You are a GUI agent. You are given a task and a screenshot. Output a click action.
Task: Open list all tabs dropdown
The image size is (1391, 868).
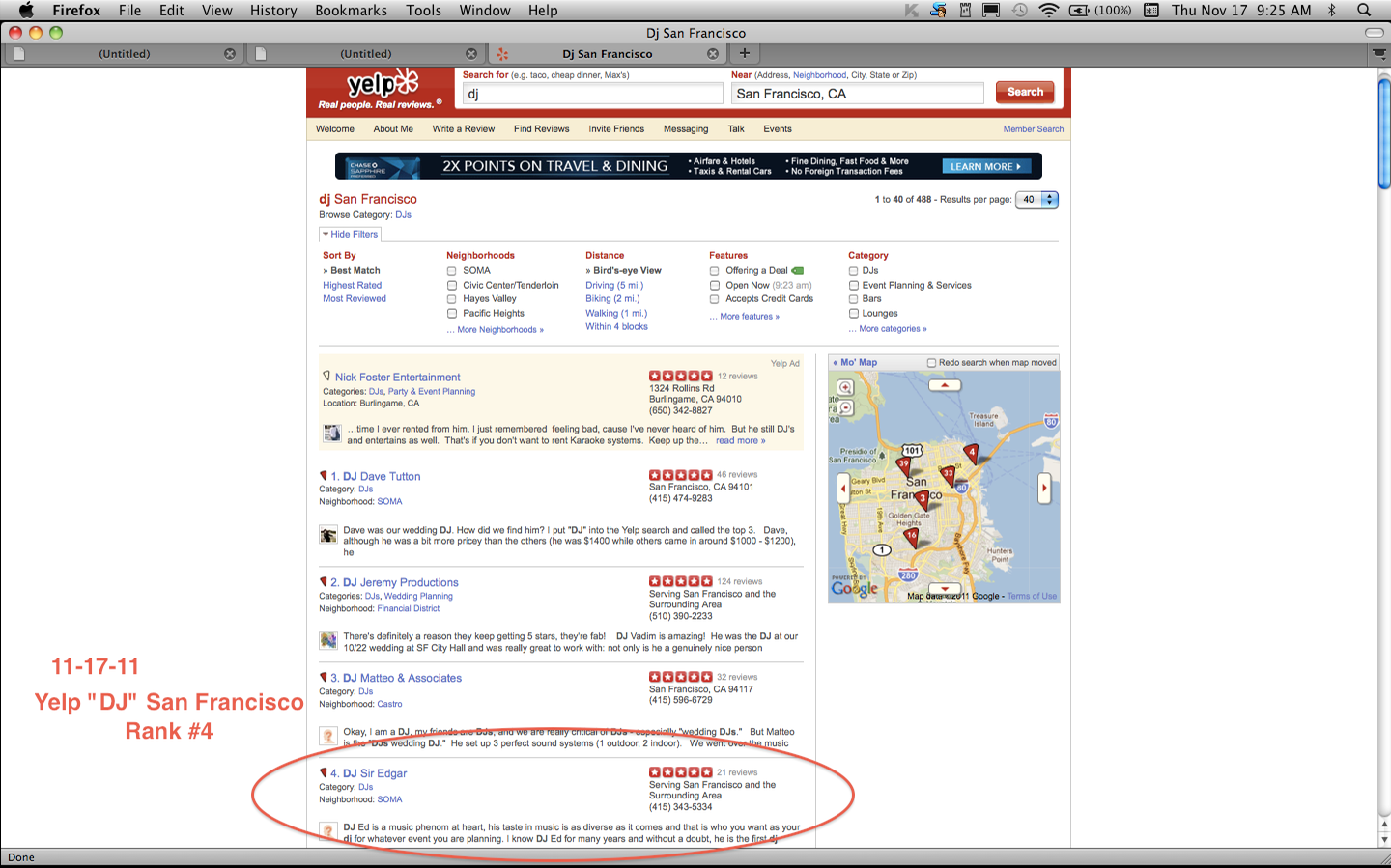1379,54
